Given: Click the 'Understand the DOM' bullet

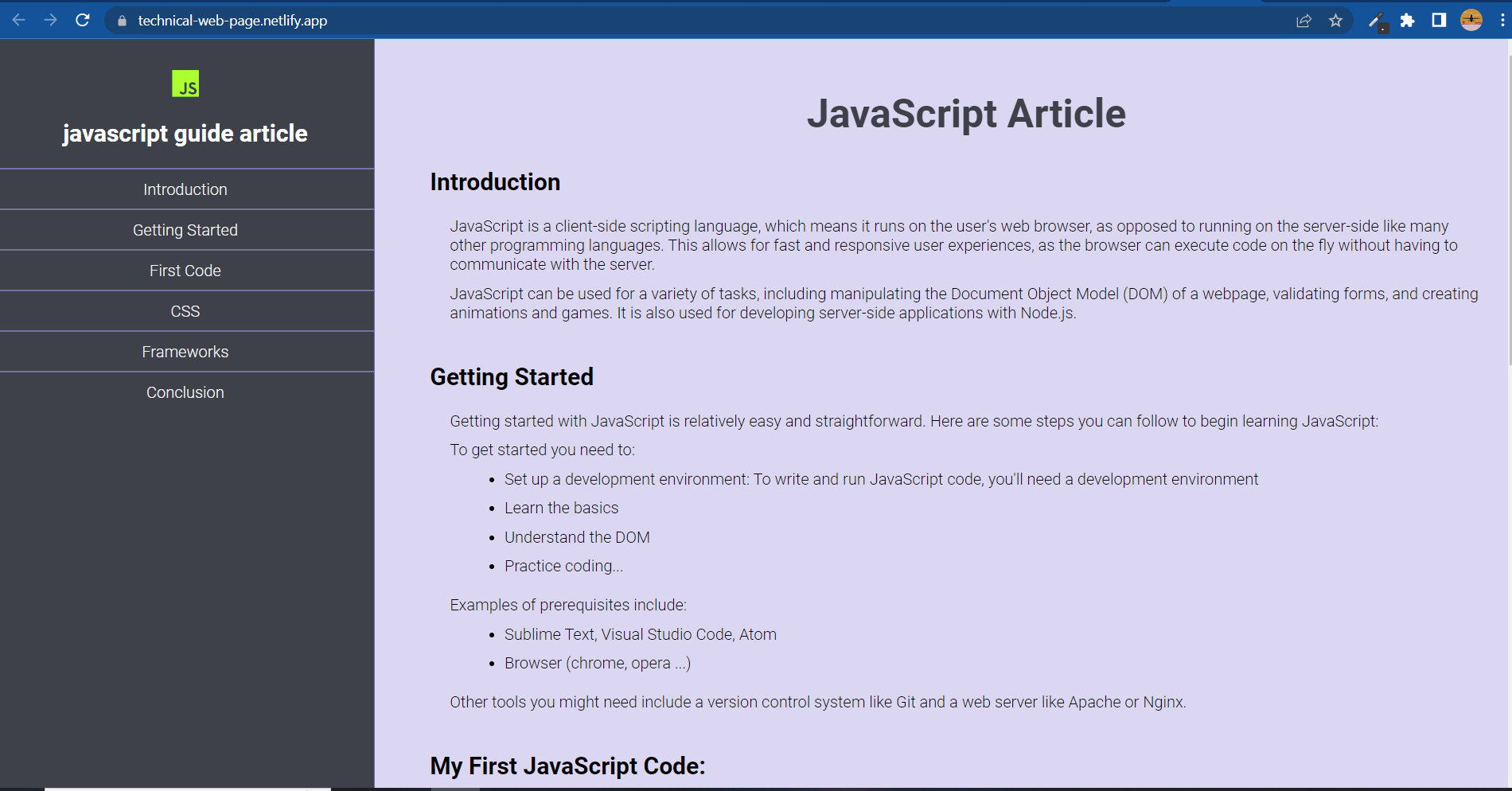Looking at the screenshot, I should click(577, 537).
